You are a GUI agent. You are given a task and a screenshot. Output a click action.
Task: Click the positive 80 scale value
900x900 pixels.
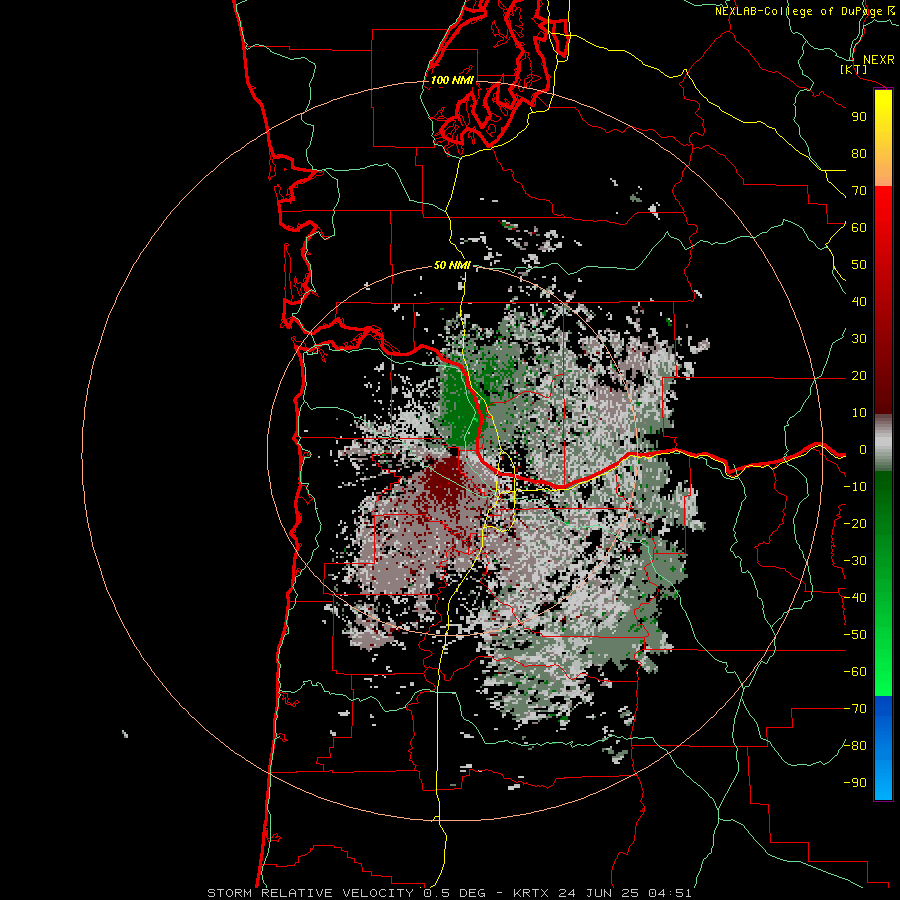click(859, 154)
